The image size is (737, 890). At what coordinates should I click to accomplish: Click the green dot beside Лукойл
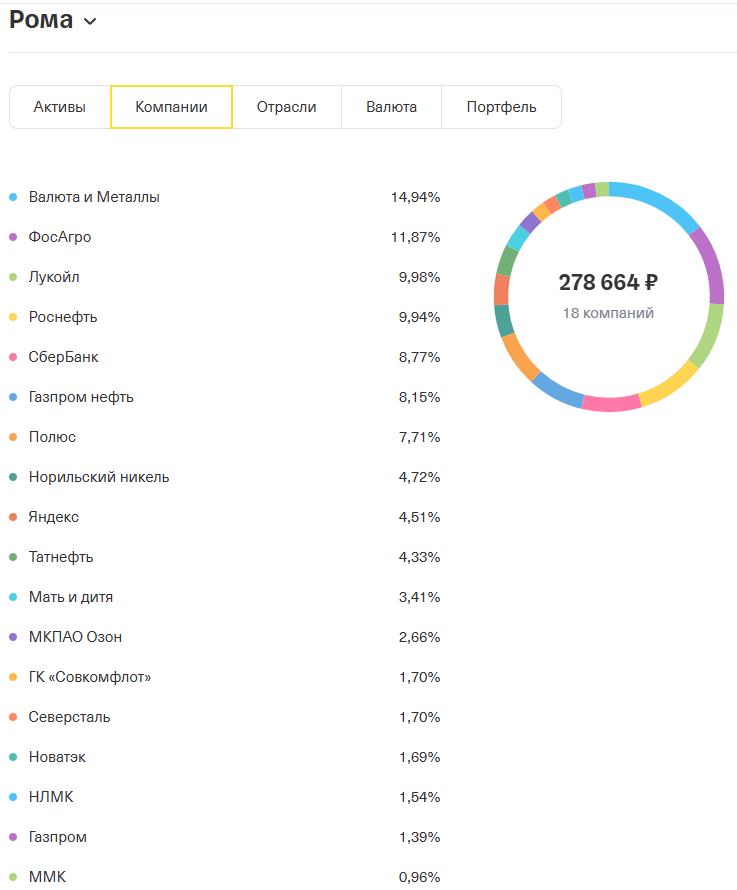click(x=13, y=277)
